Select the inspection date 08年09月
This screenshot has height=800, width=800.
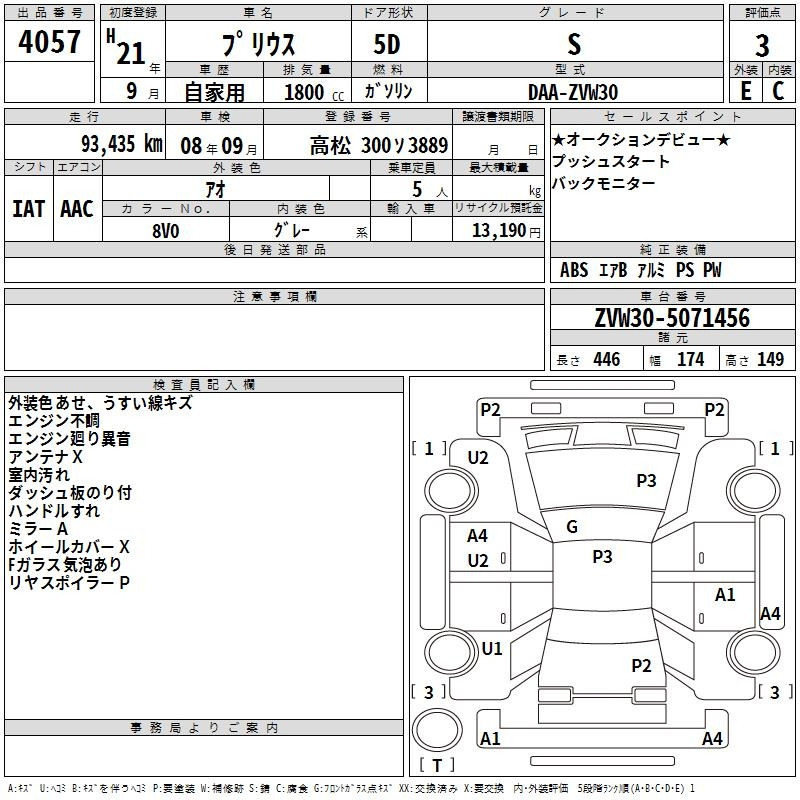click(x=219, y=146)
